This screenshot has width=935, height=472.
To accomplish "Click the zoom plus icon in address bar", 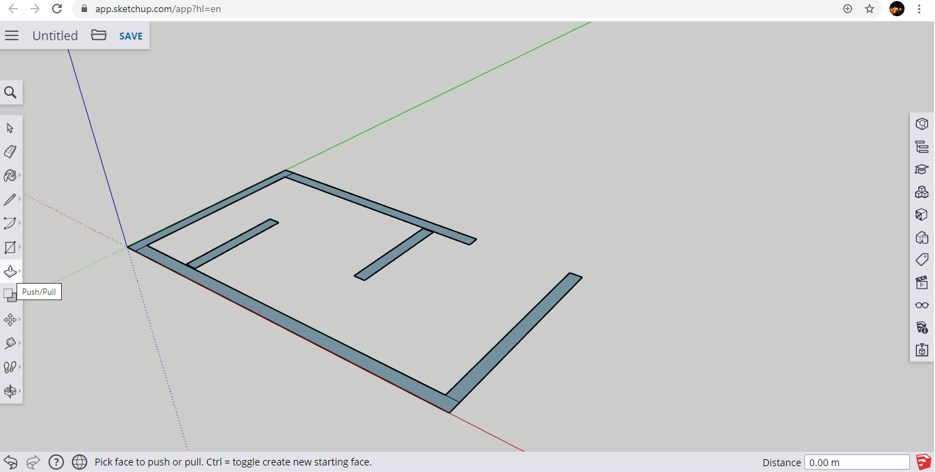I will (847, 8).
